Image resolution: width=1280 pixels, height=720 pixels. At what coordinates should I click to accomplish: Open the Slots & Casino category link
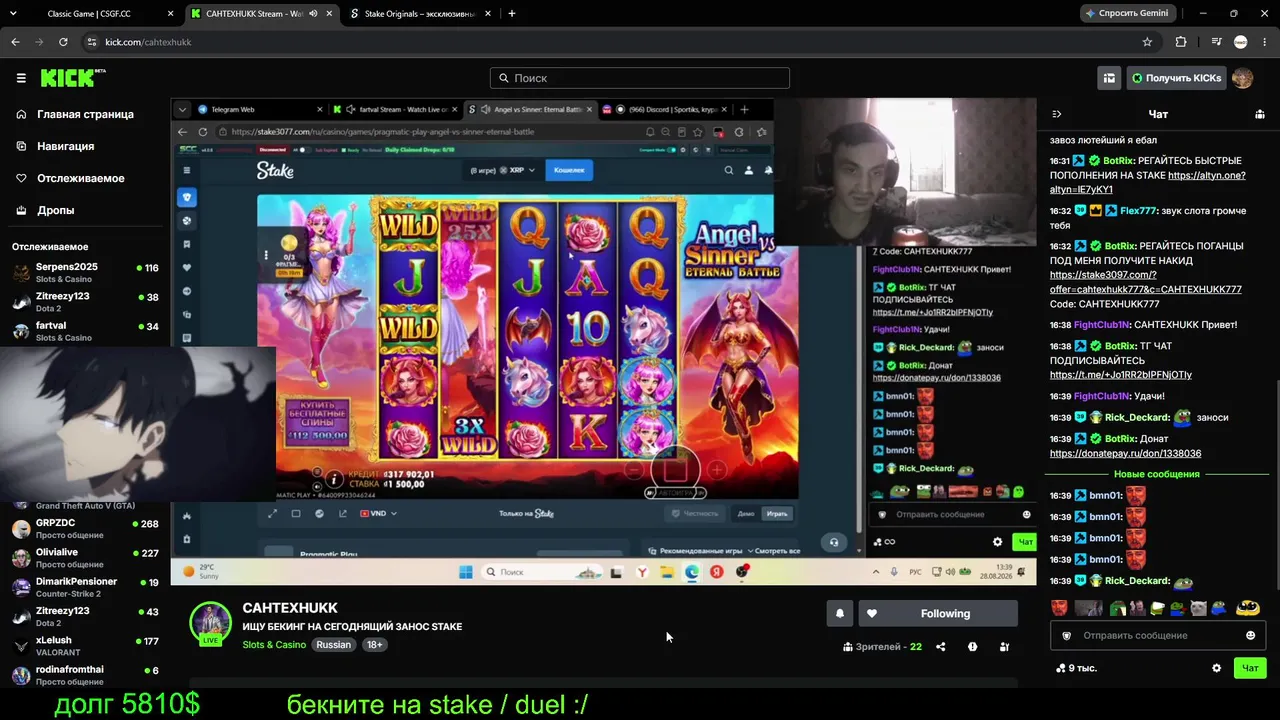[x=274, y=645]
